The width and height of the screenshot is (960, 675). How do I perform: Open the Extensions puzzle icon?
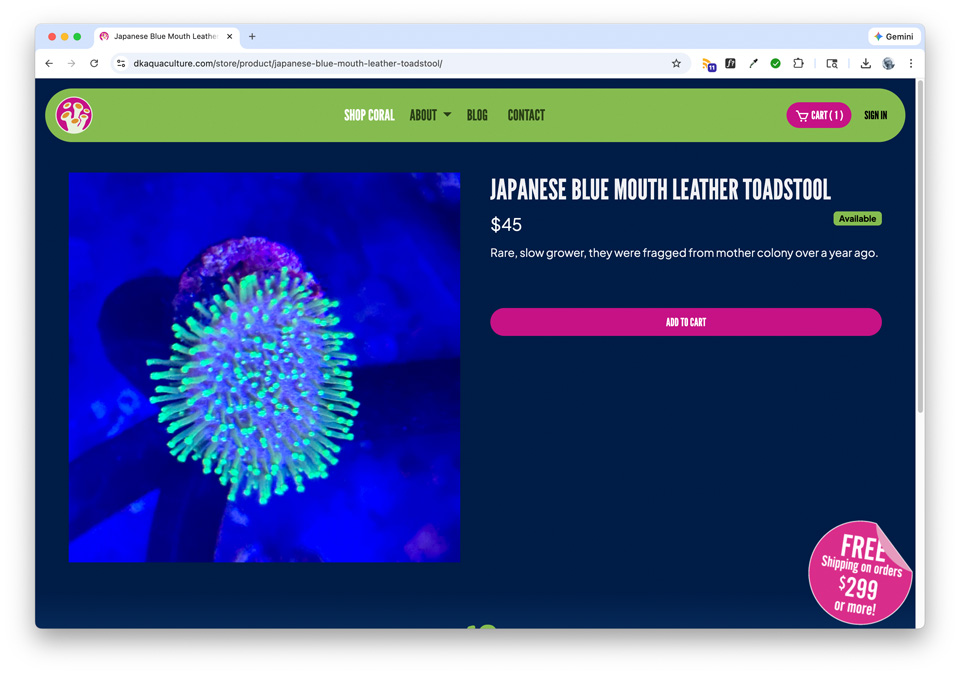798,63
